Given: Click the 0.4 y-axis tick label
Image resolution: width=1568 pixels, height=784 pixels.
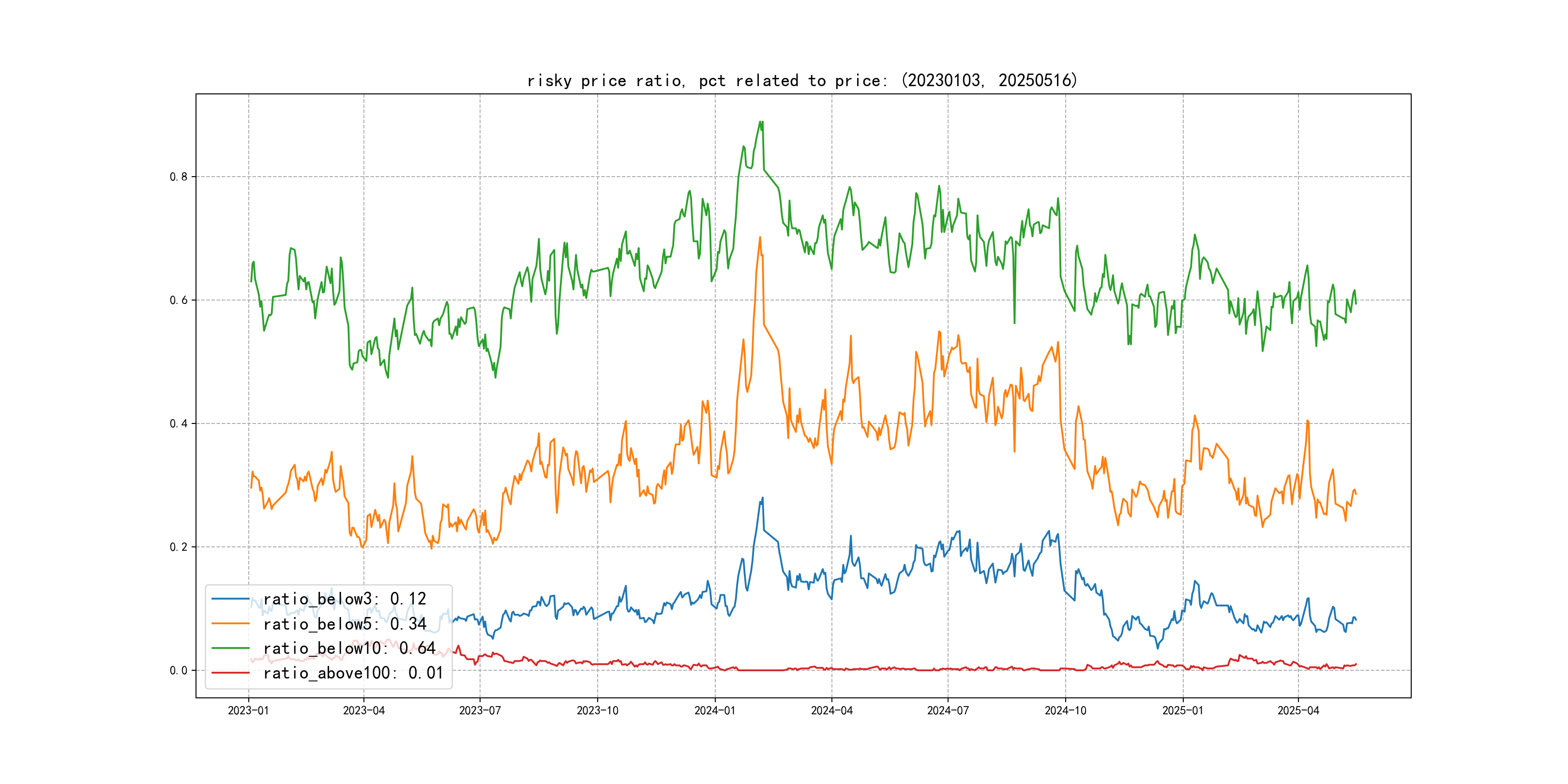Looking at the screenshot, I should pos(179,423).
